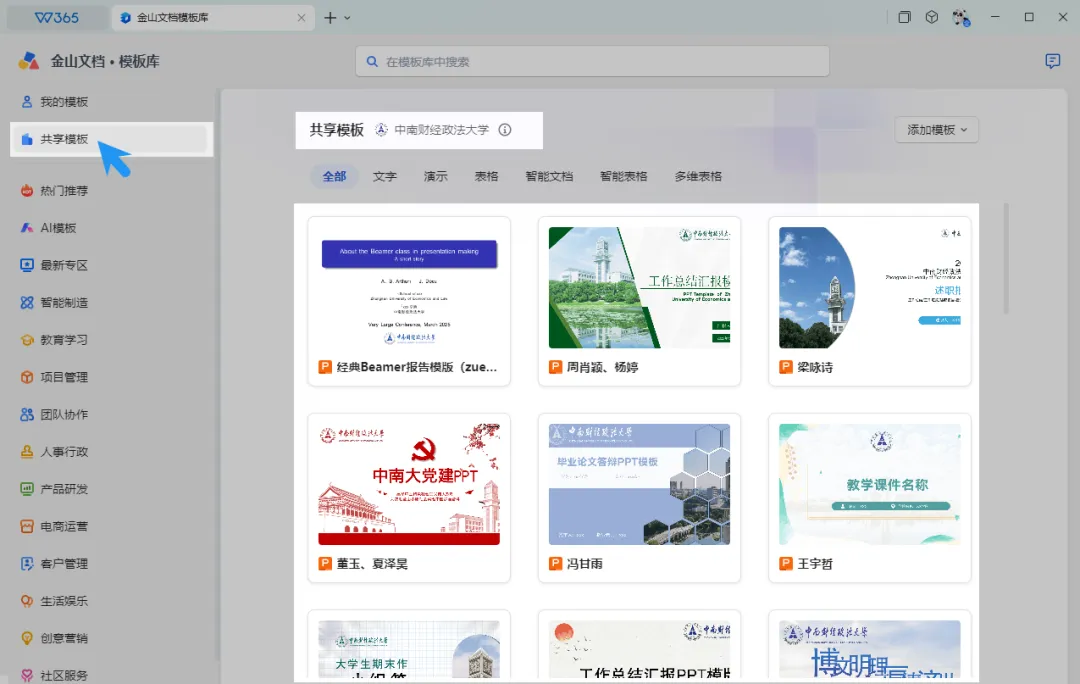Open the 中南大党建PPT template thumbnail
The width and height of the screenshot is (1080, 684).
click(x=409, y=484)
